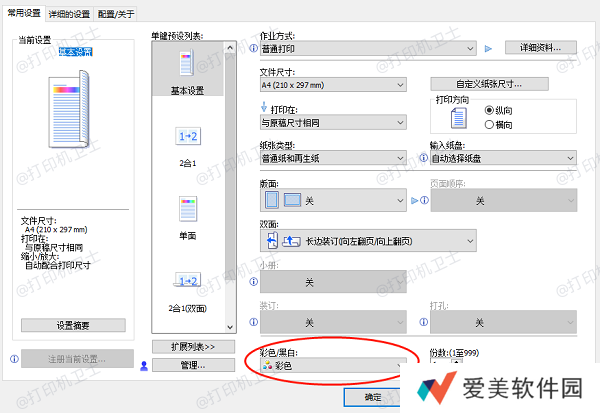Open the 彩色/黑白 color dropdown

click(333, 366)
